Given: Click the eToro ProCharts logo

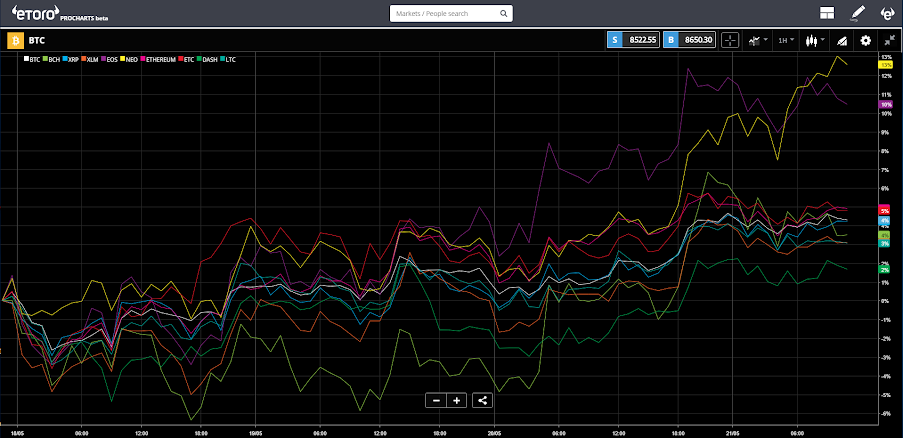Looking at the screenshot, I should [60, 13].
